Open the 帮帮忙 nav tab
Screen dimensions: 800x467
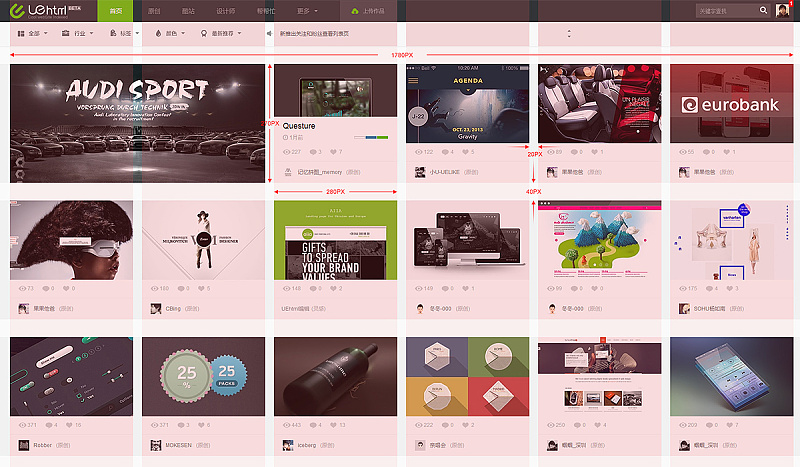click(265, 11)
